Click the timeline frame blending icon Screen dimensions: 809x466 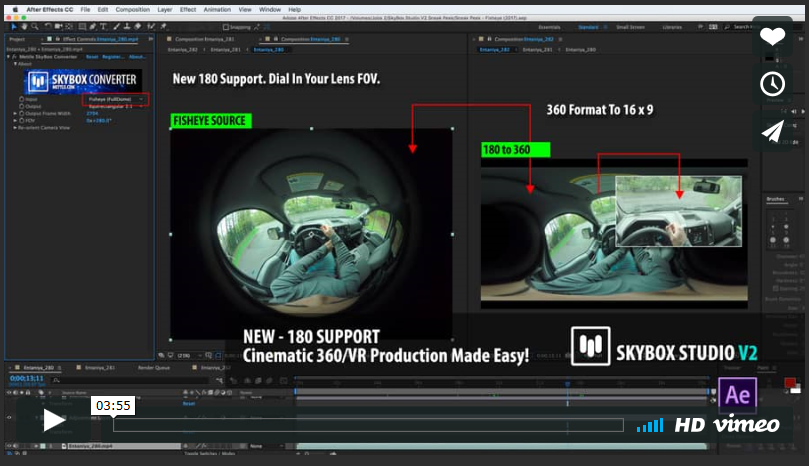click(257, 380)
